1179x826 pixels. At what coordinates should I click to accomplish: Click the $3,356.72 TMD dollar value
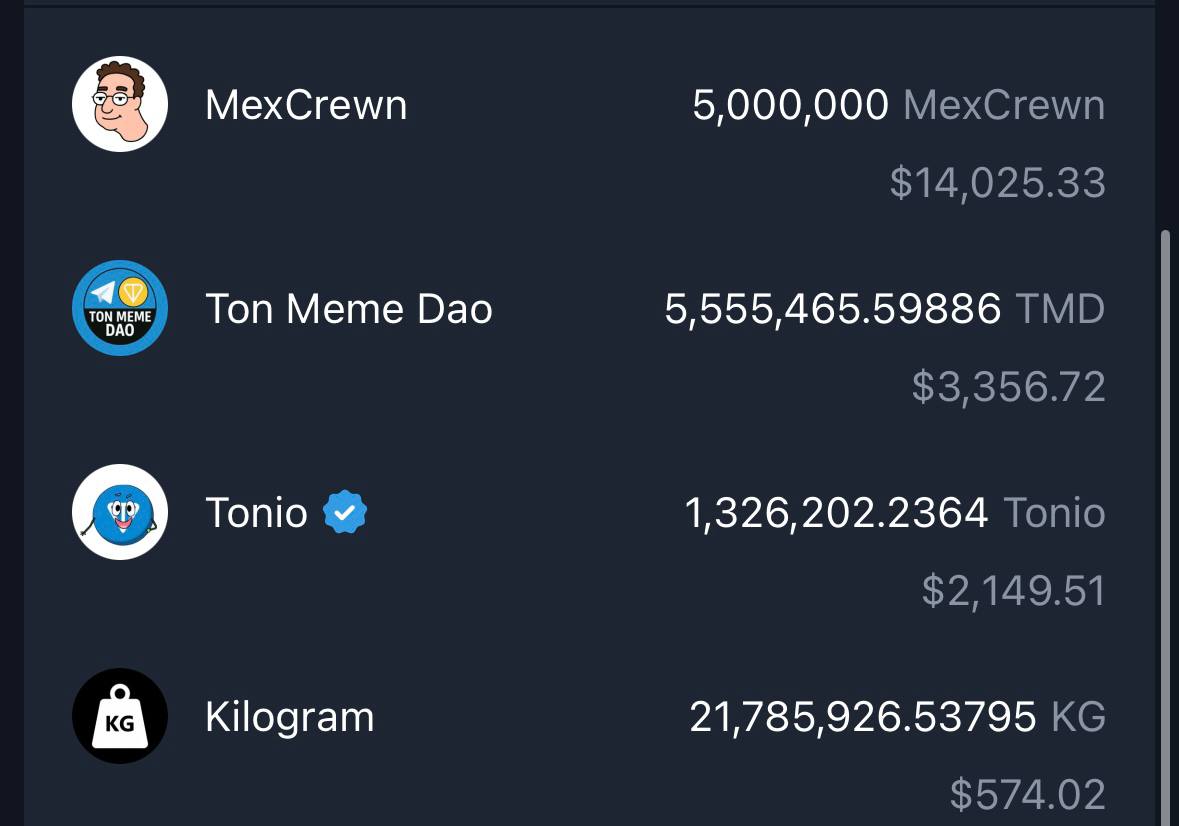(x=1008, y=386)
